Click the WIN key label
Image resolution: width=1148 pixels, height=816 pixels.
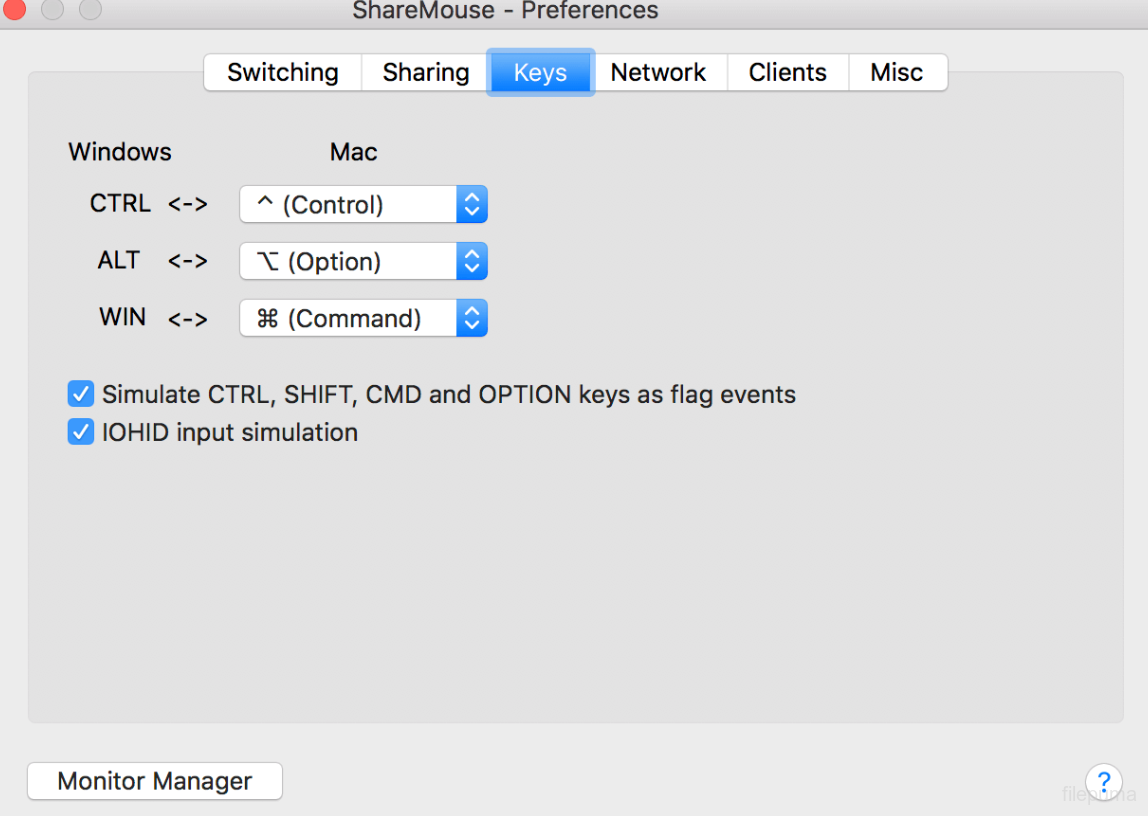pos(122,317)
